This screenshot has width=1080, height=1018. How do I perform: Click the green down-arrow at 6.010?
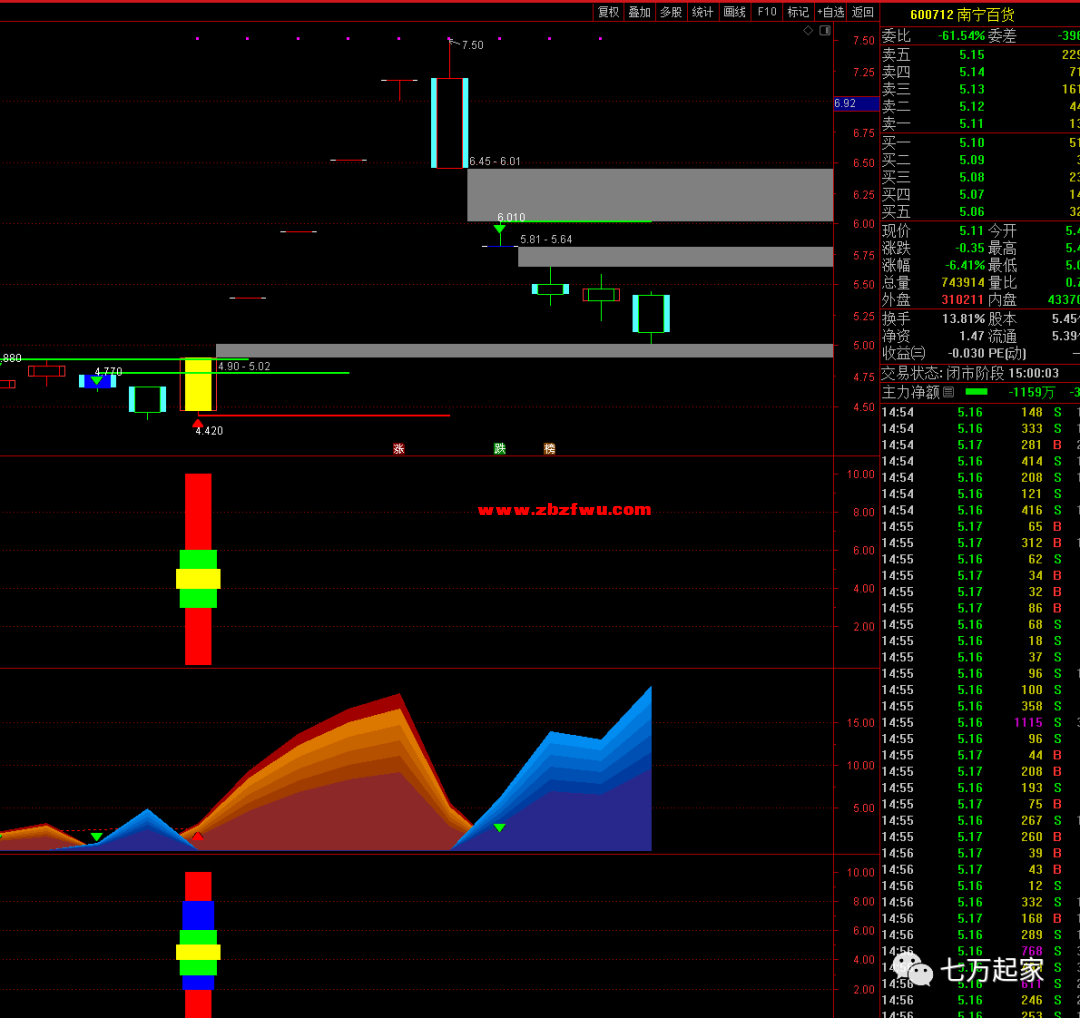pyautogui.click(x=499, y=230)
